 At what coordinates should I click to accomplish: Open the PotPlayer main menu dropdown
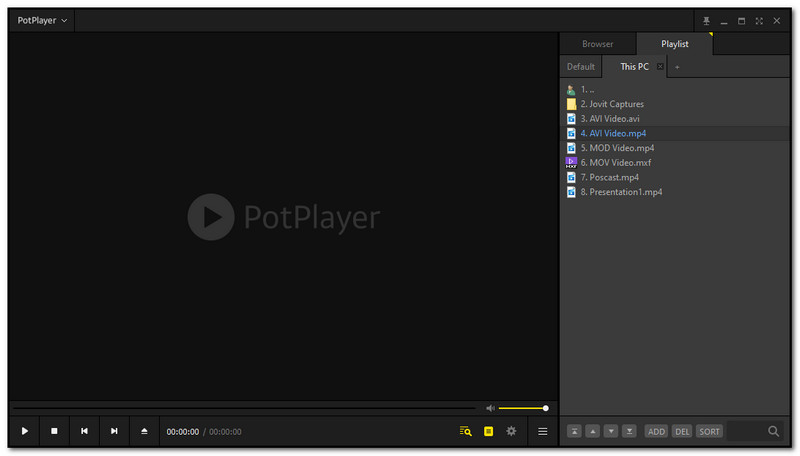point(42,20)
